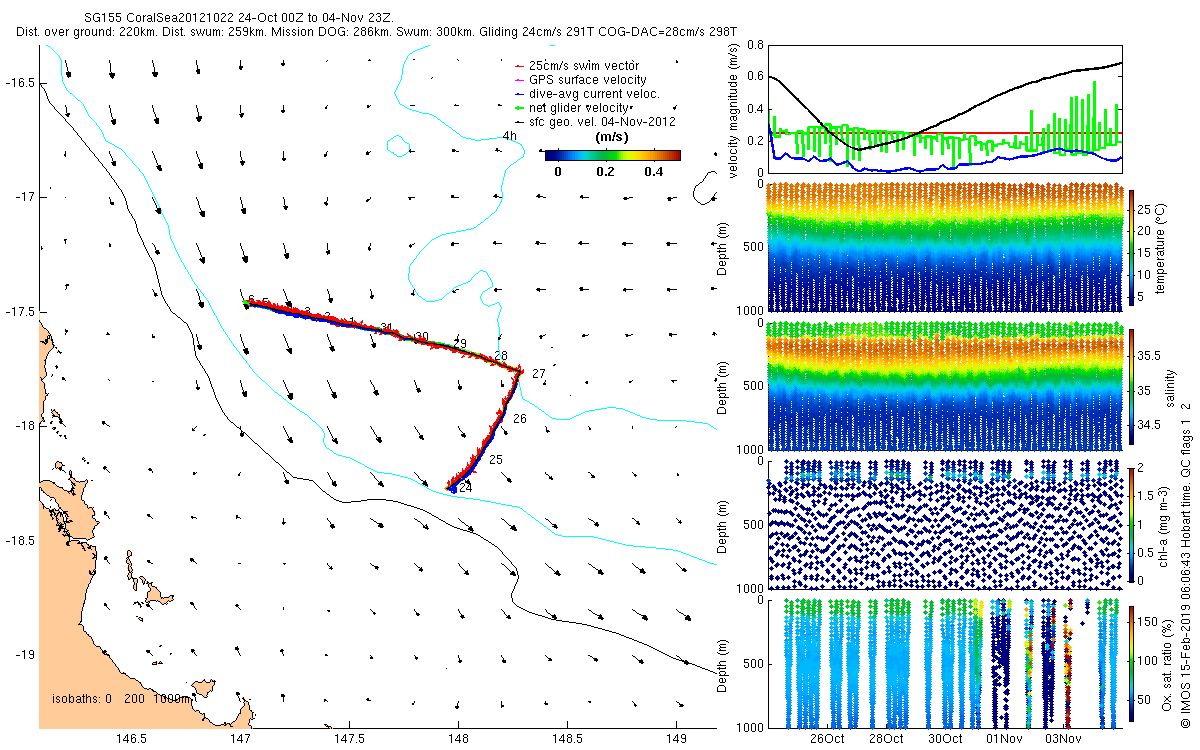Click the -19 latitude tick label
Image resolution: width=1200 pixels, height=750 pixels.
[x=24, y=655]
